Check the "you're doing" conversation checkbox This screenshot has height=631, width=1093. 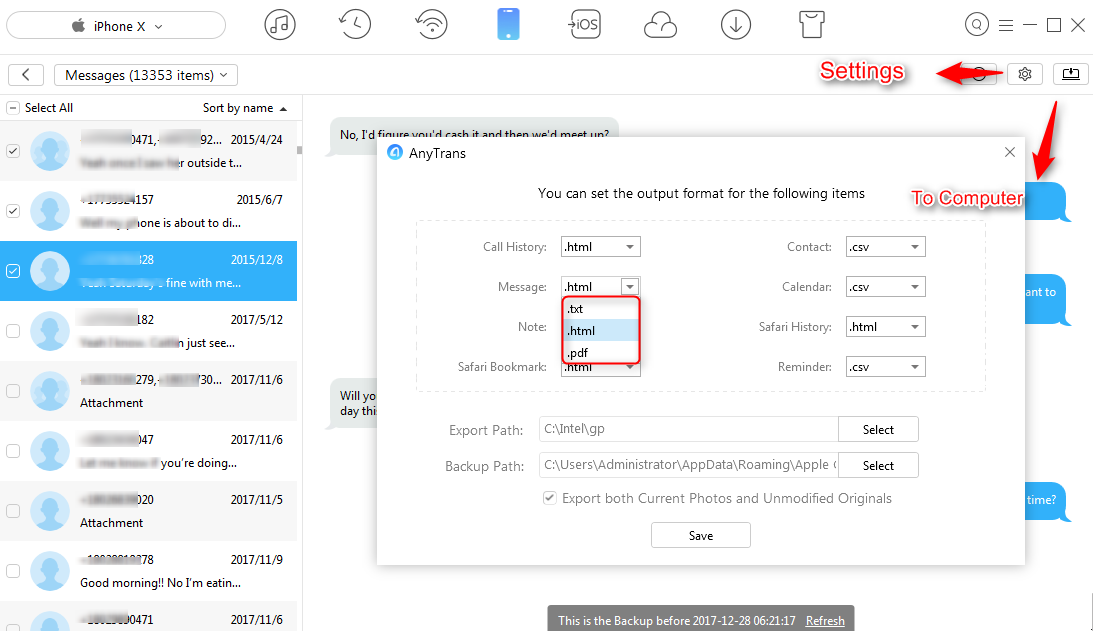click(13, 450)
